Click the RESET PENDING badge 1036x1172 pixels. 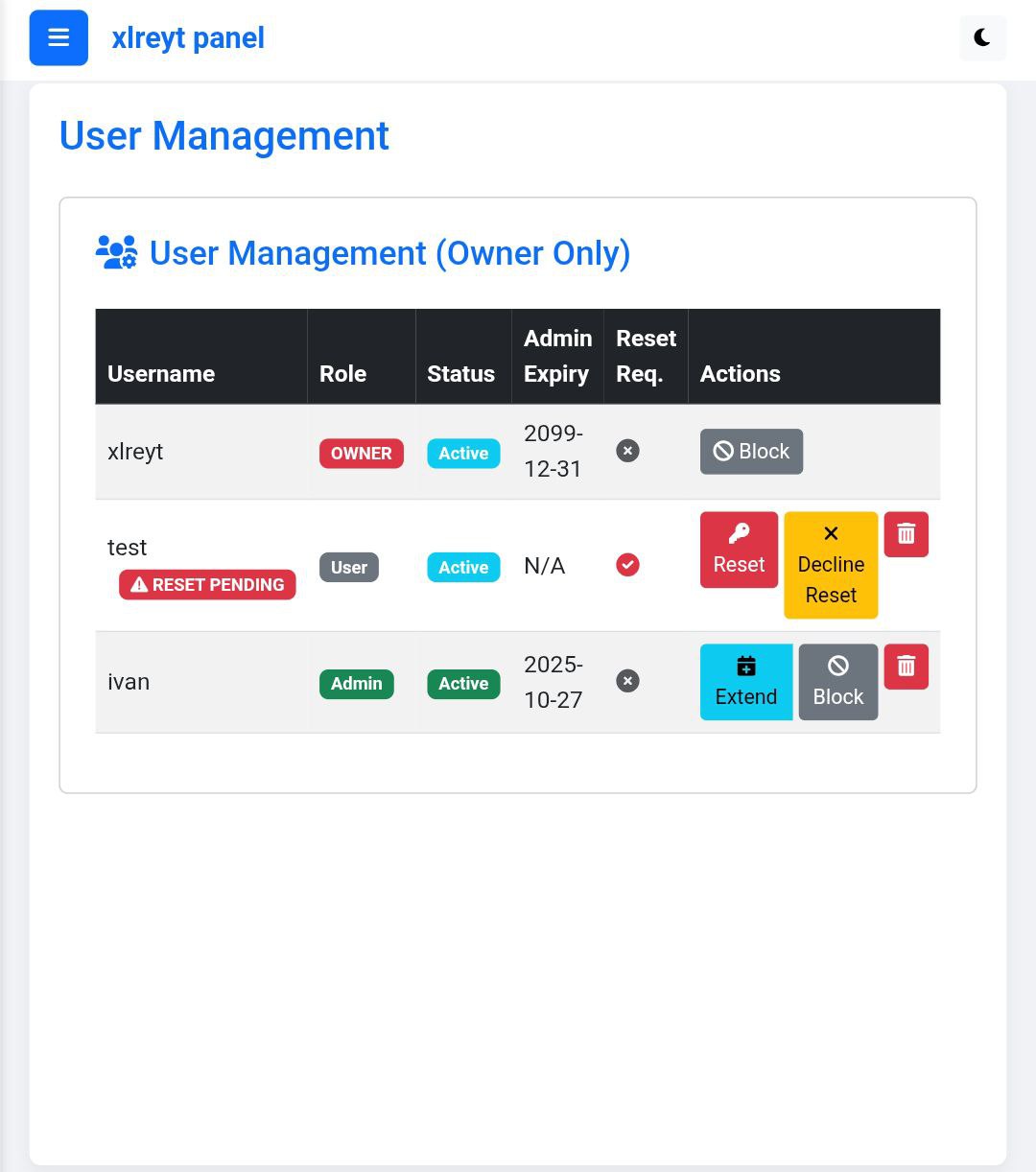[207, 584]
